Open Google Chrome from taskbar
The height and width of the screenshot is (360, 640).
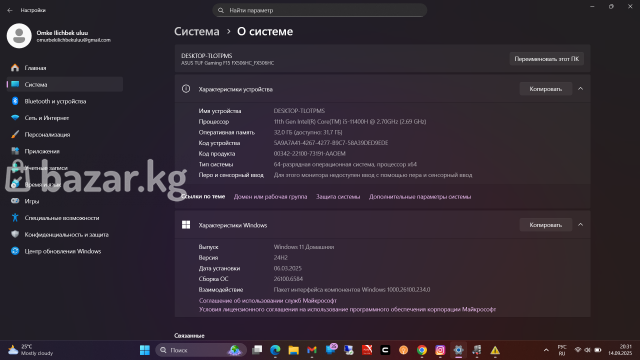coord(422,350)
